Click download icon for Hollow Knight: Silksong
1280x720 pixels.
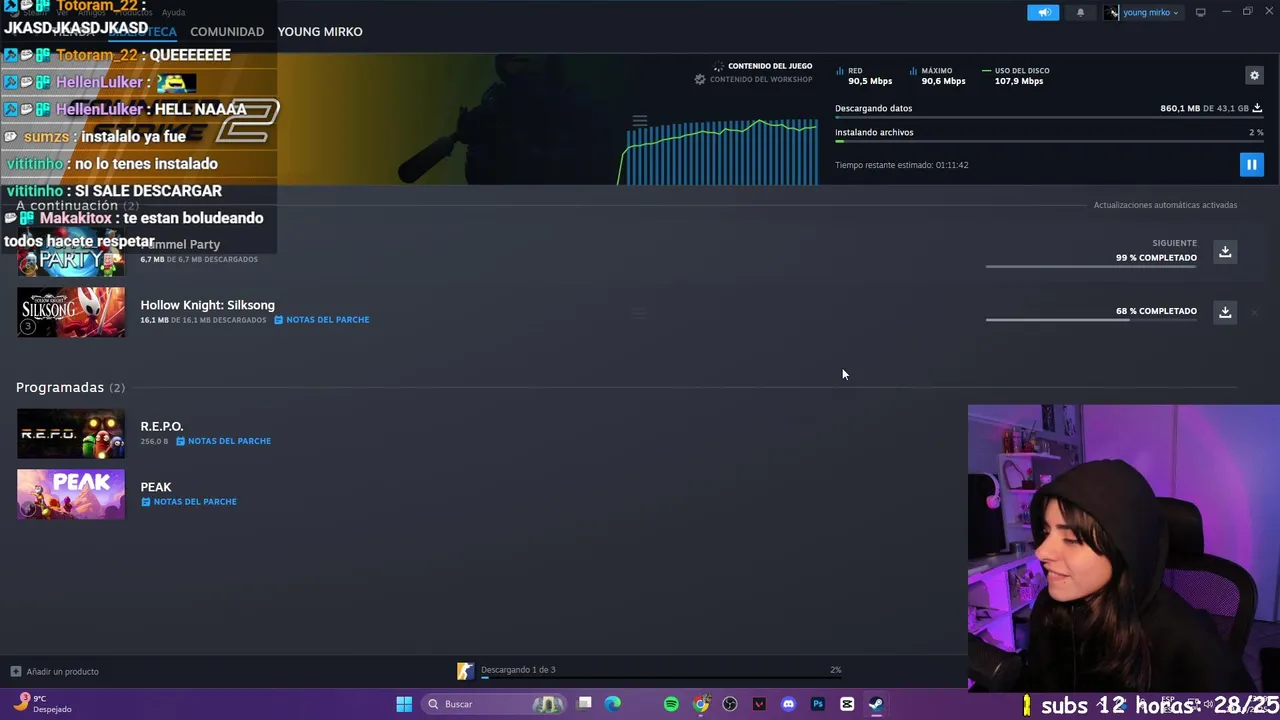tap(1225, 312)
